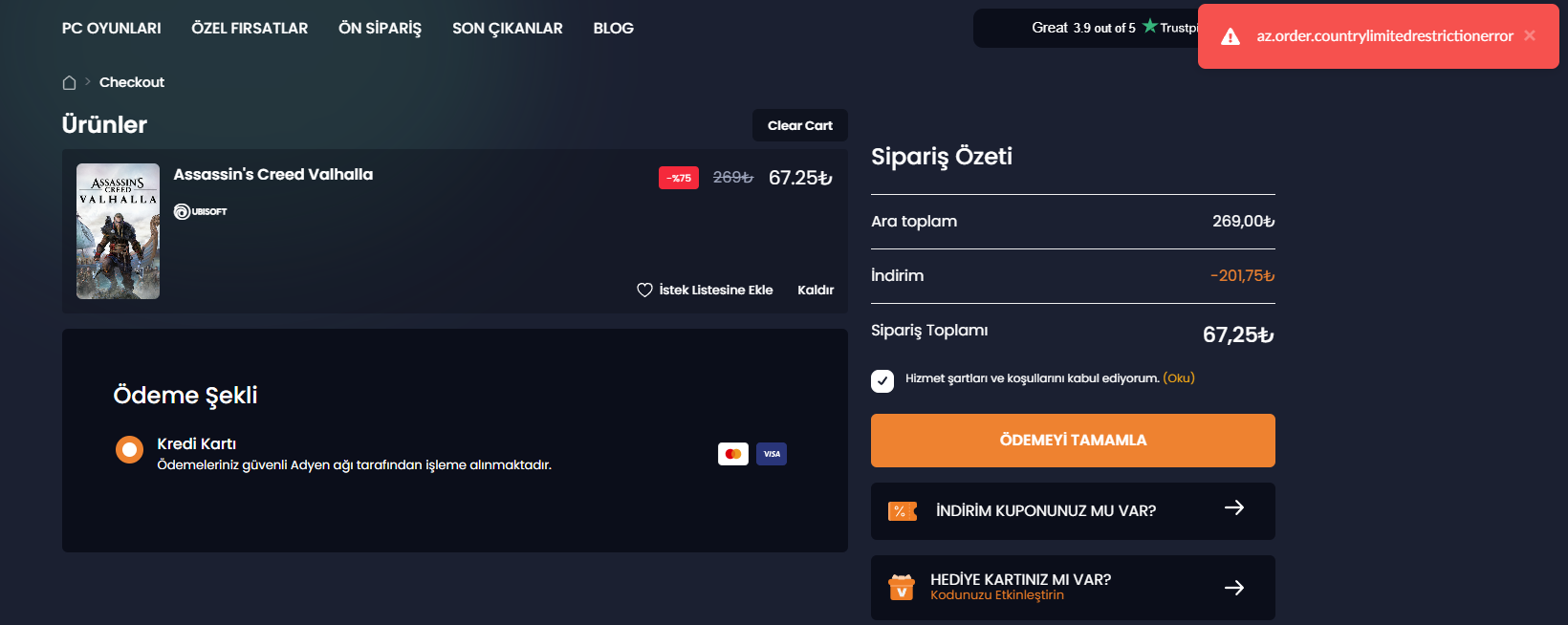Click the discount coupon percent icon

coord(902,511)
